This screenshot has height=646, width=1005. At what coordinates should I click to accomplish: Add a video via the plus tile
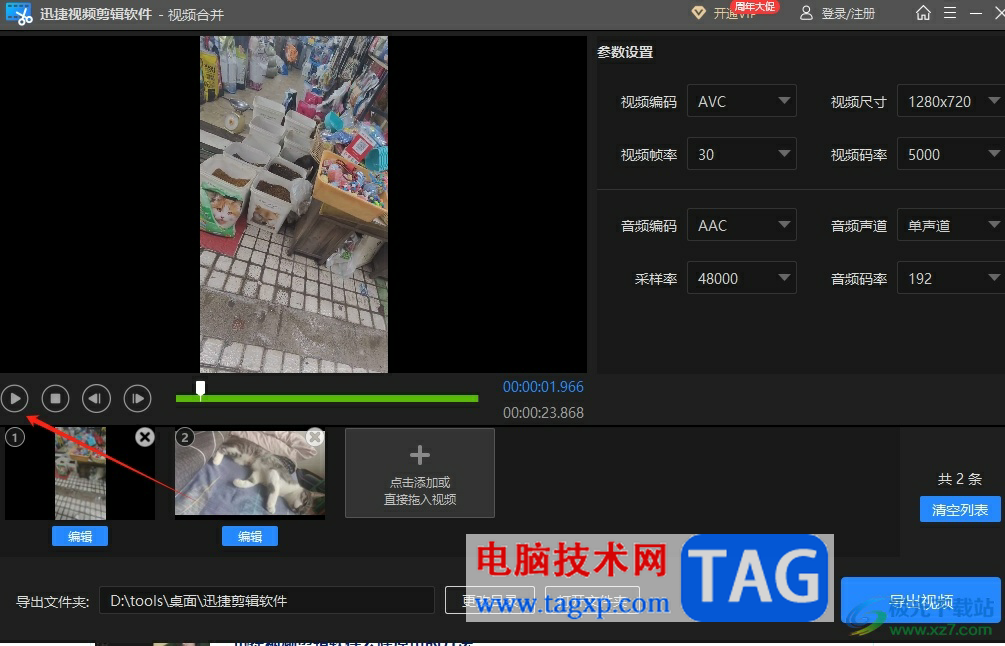pos(420,473)
